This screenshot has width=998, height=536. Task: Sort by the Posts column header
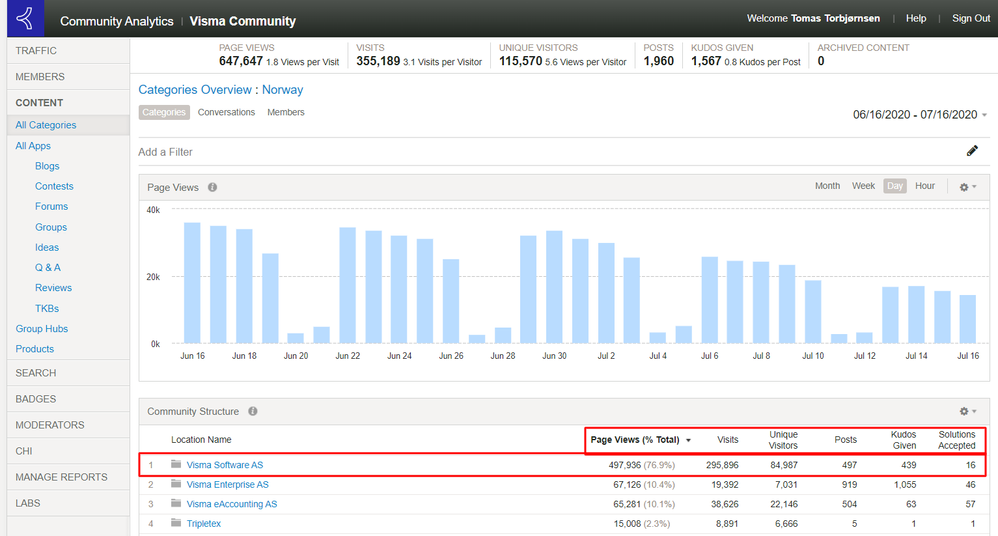click(x=845, y=440)
